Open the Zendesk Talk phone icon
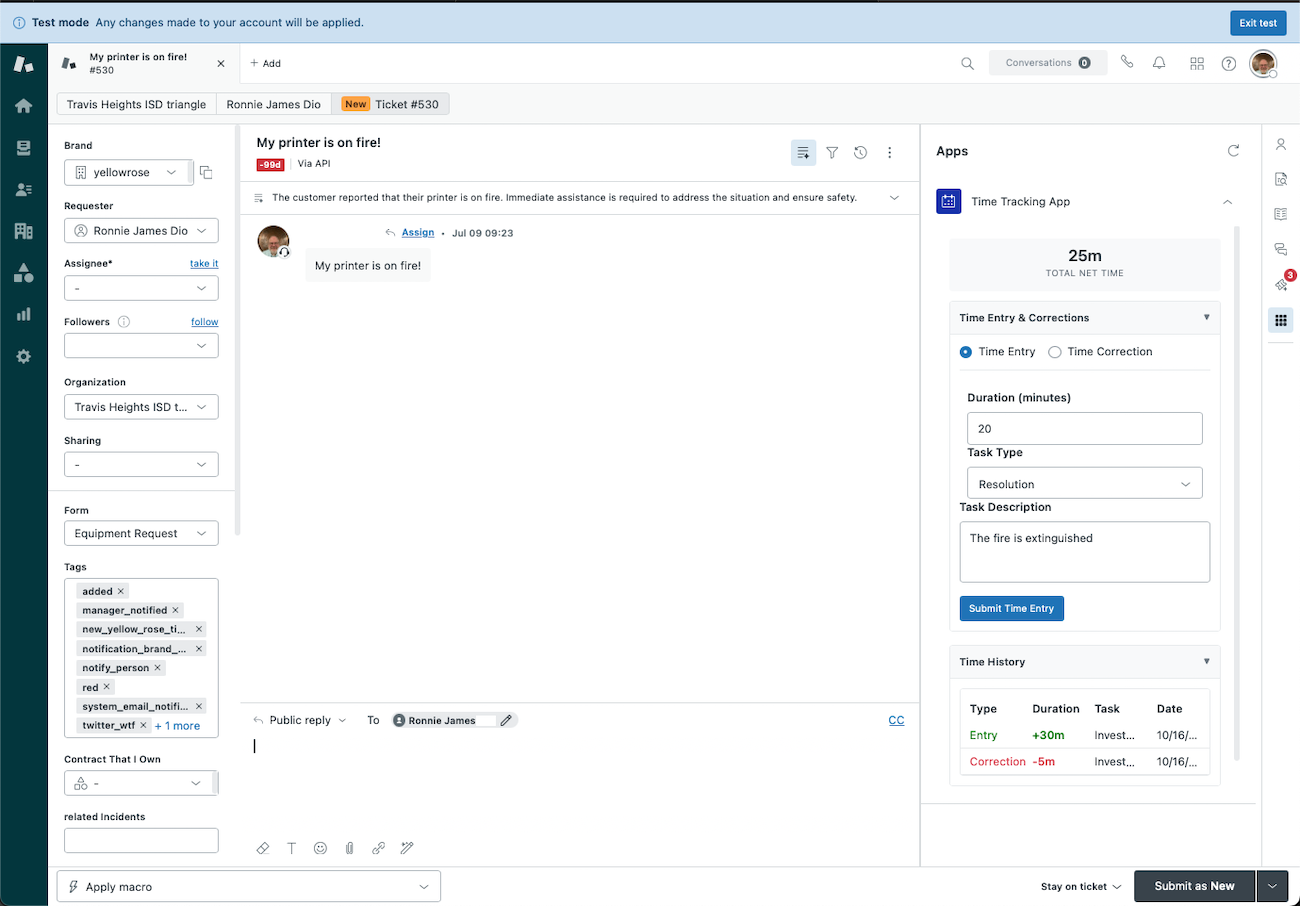 click(x=1127, y=62)
